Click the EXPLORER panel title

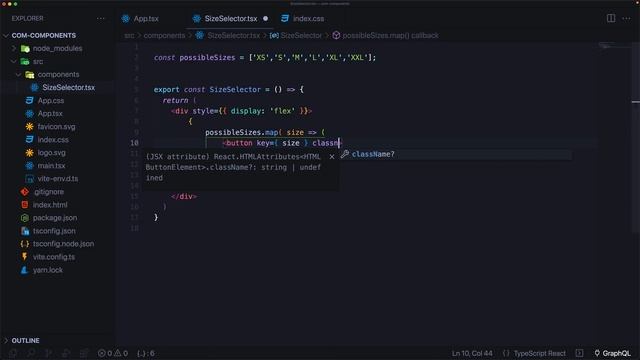tap(27, 18)
